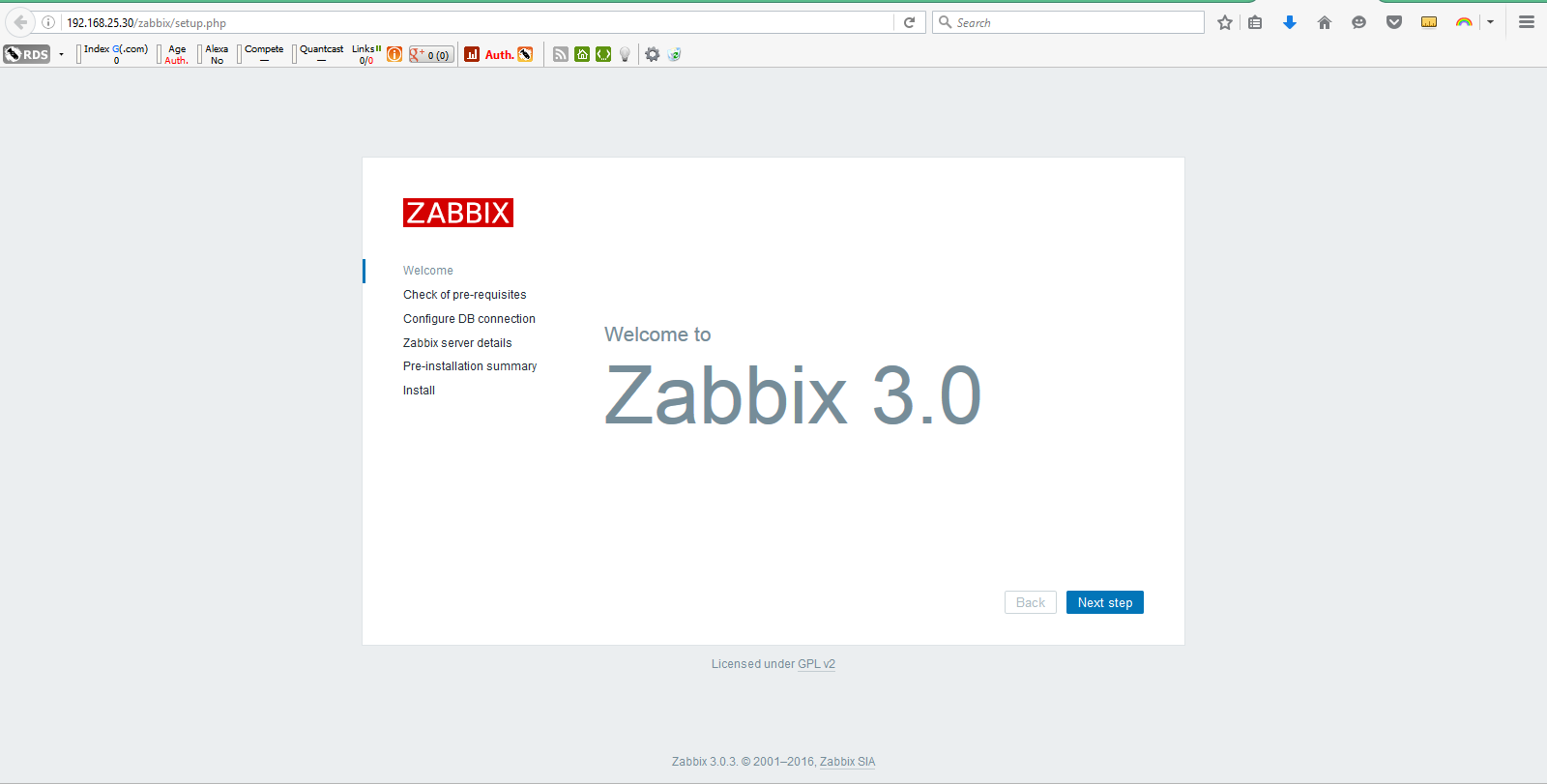
Task: Open the Zabbix SIA link in footer
Action: pyautogui.click(x=847, y=762)
